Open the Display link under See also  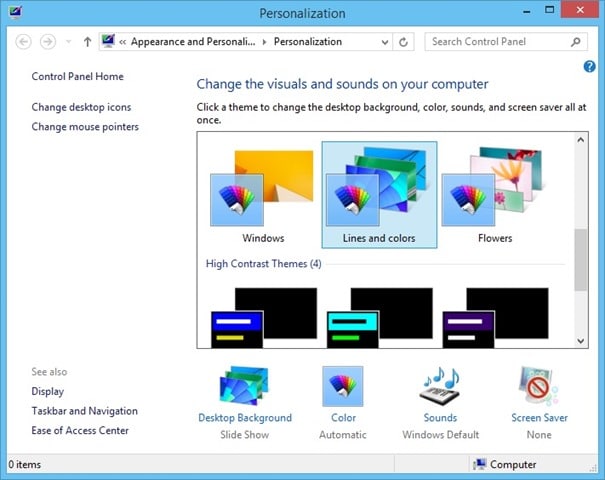[x=47, y=391]
